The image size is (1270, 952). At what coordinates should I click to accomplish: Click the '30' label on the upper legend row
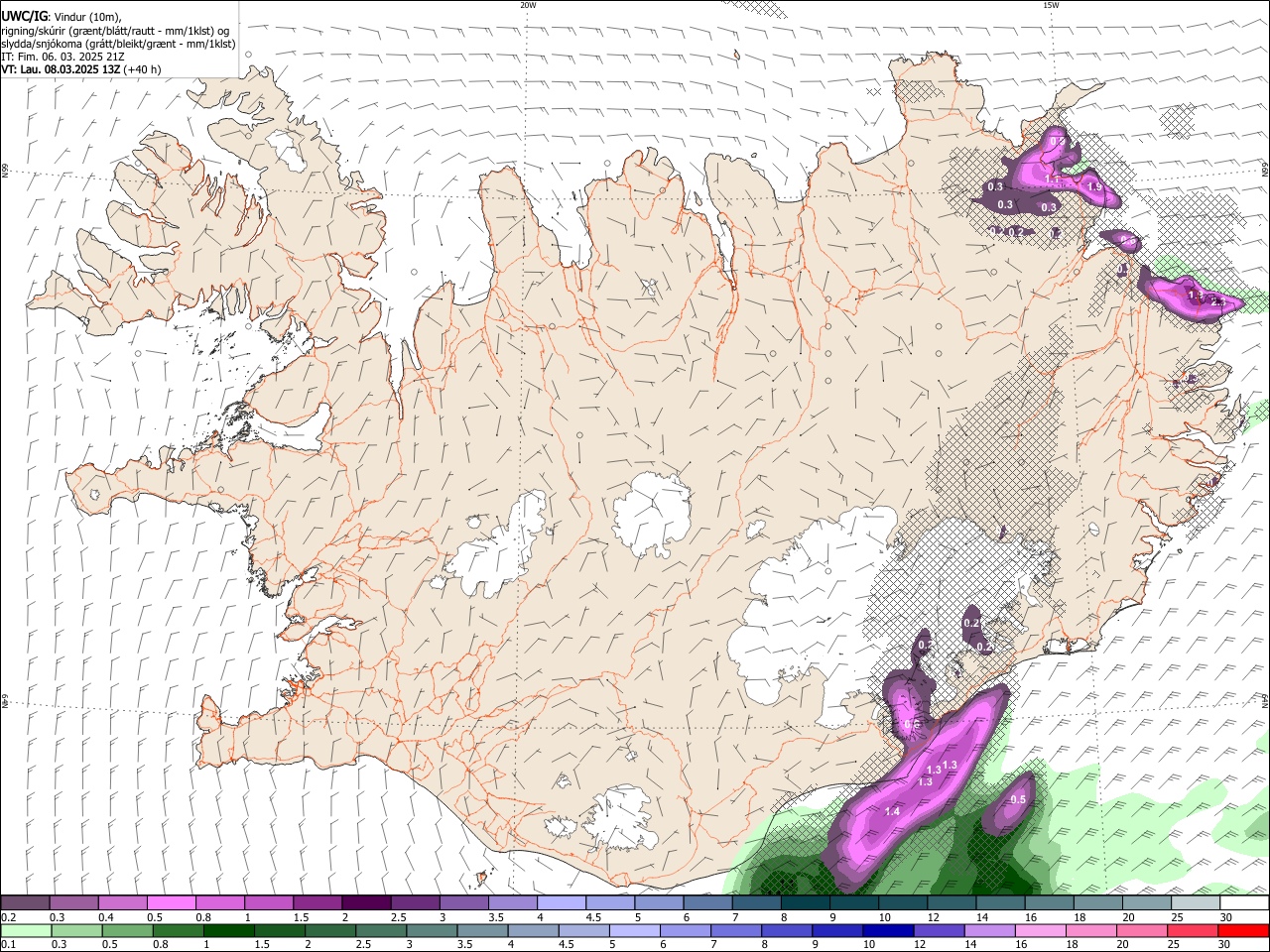pyautogui.click(x=1225, y=917)
